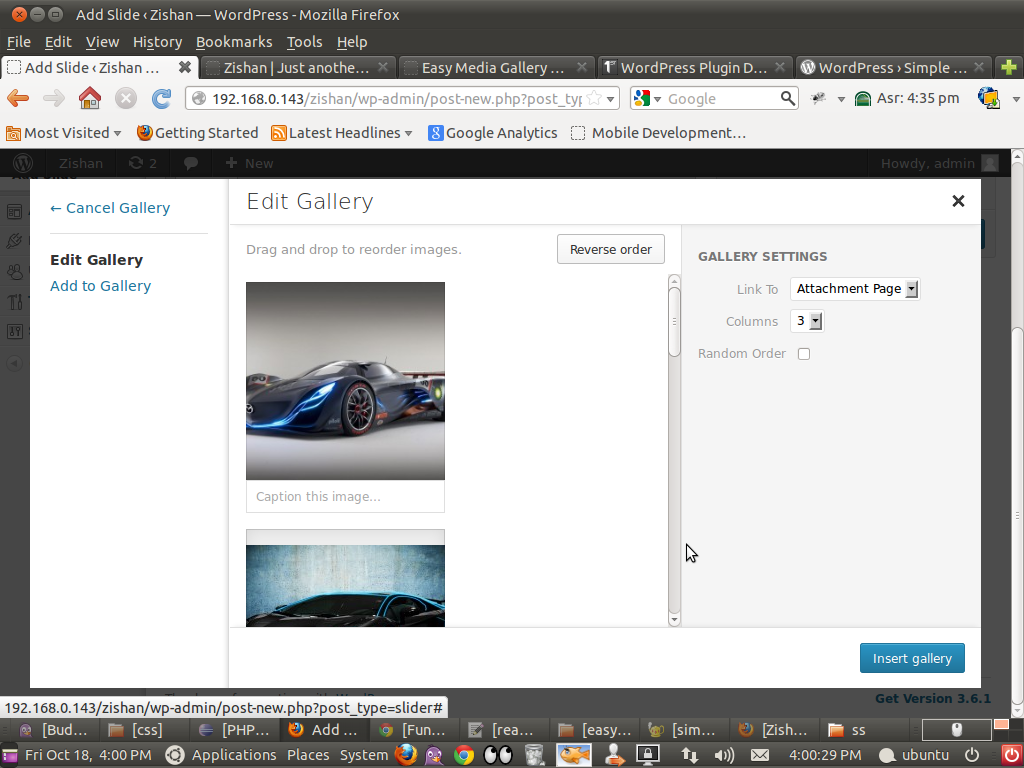
Task: Open the network connections indicator
Action: pyautogui.click(x=690, y=755)
